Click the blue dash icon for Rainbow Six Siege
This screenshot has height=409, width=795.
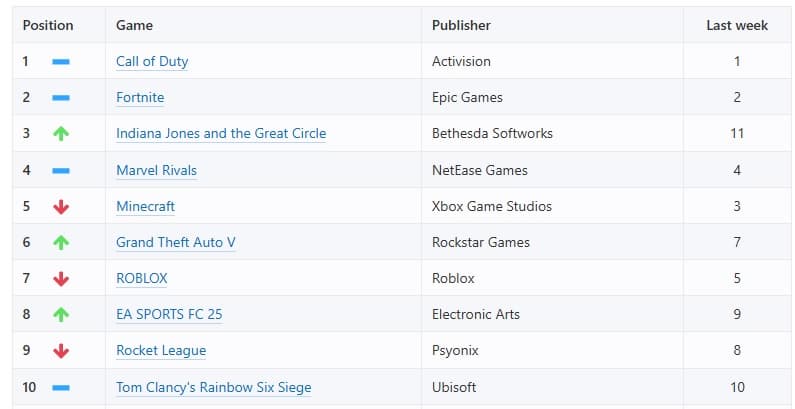[x=61, y=387]
